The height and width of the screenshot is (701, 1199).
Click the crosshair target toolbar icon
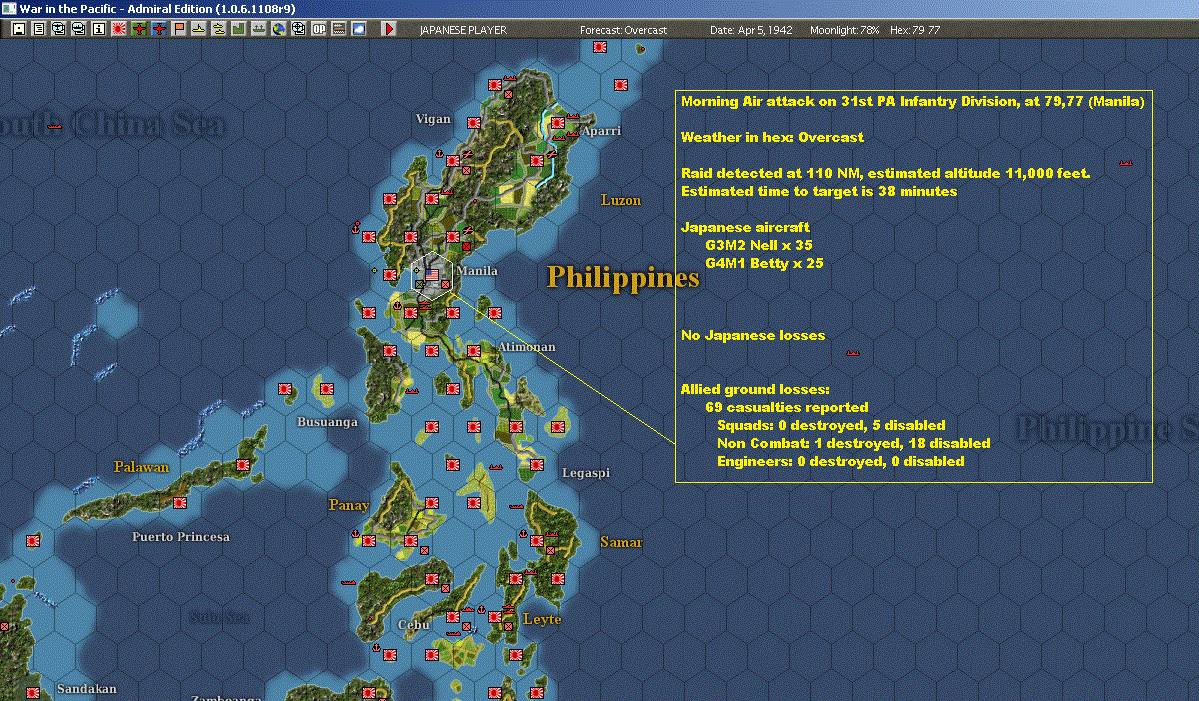coord(298,29)
